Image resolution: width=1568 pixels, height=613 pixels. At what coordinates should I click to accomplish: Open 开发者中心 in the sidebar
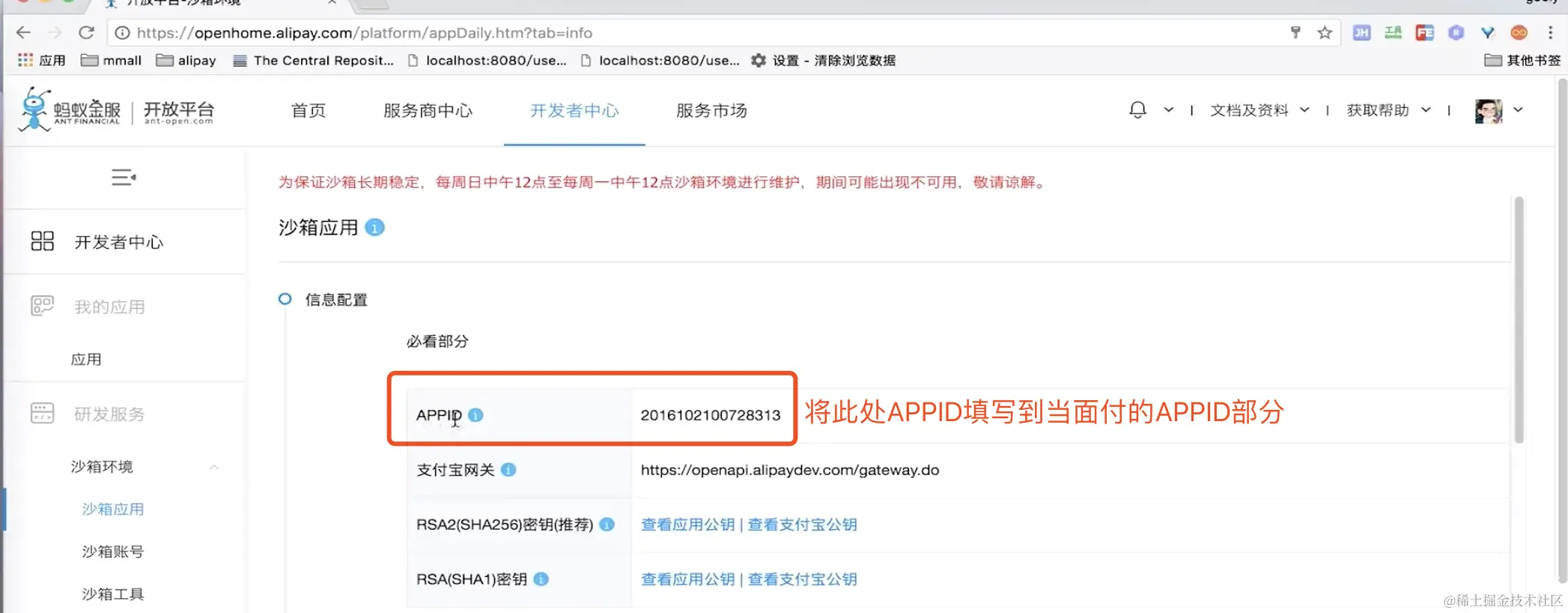pos(118,242)
